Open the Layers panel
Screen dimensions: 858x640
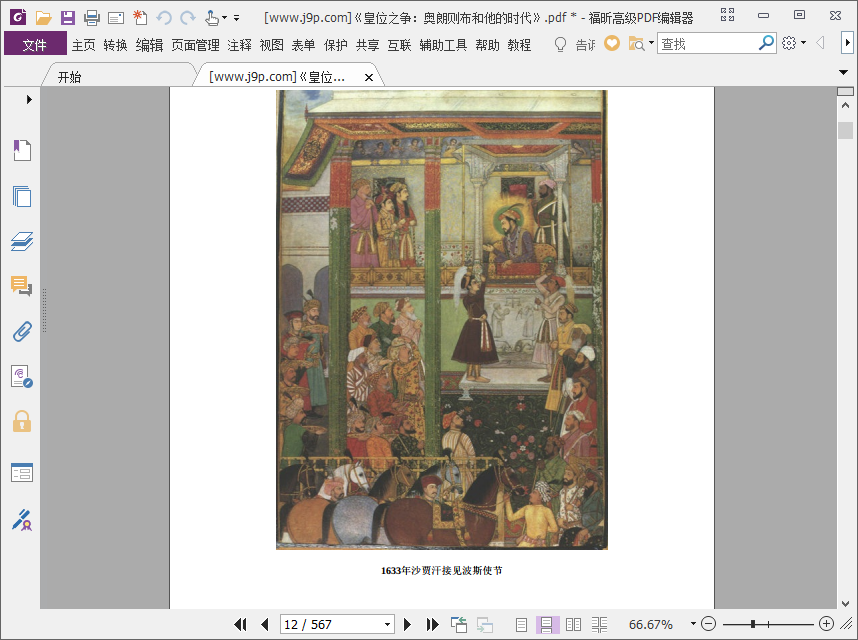click(22, 241)
